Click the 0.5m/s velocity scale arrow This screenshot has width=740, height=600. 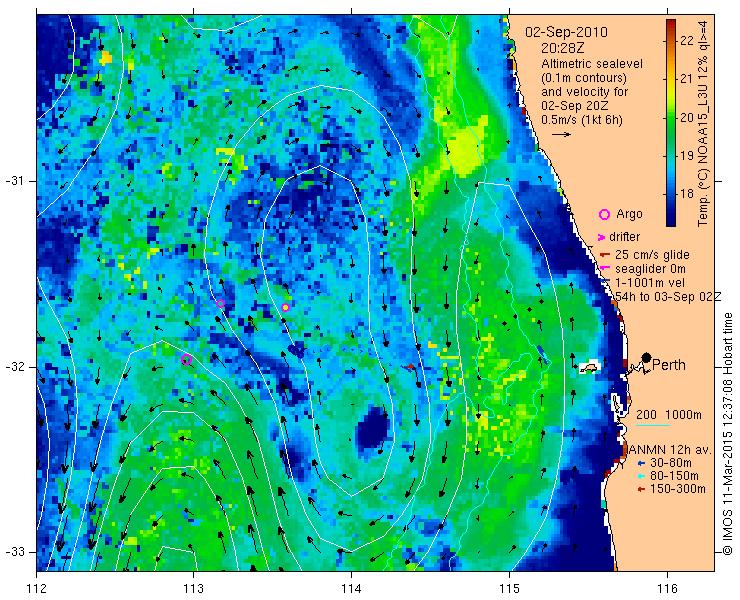pyautogui.click(x=561, y=135)
